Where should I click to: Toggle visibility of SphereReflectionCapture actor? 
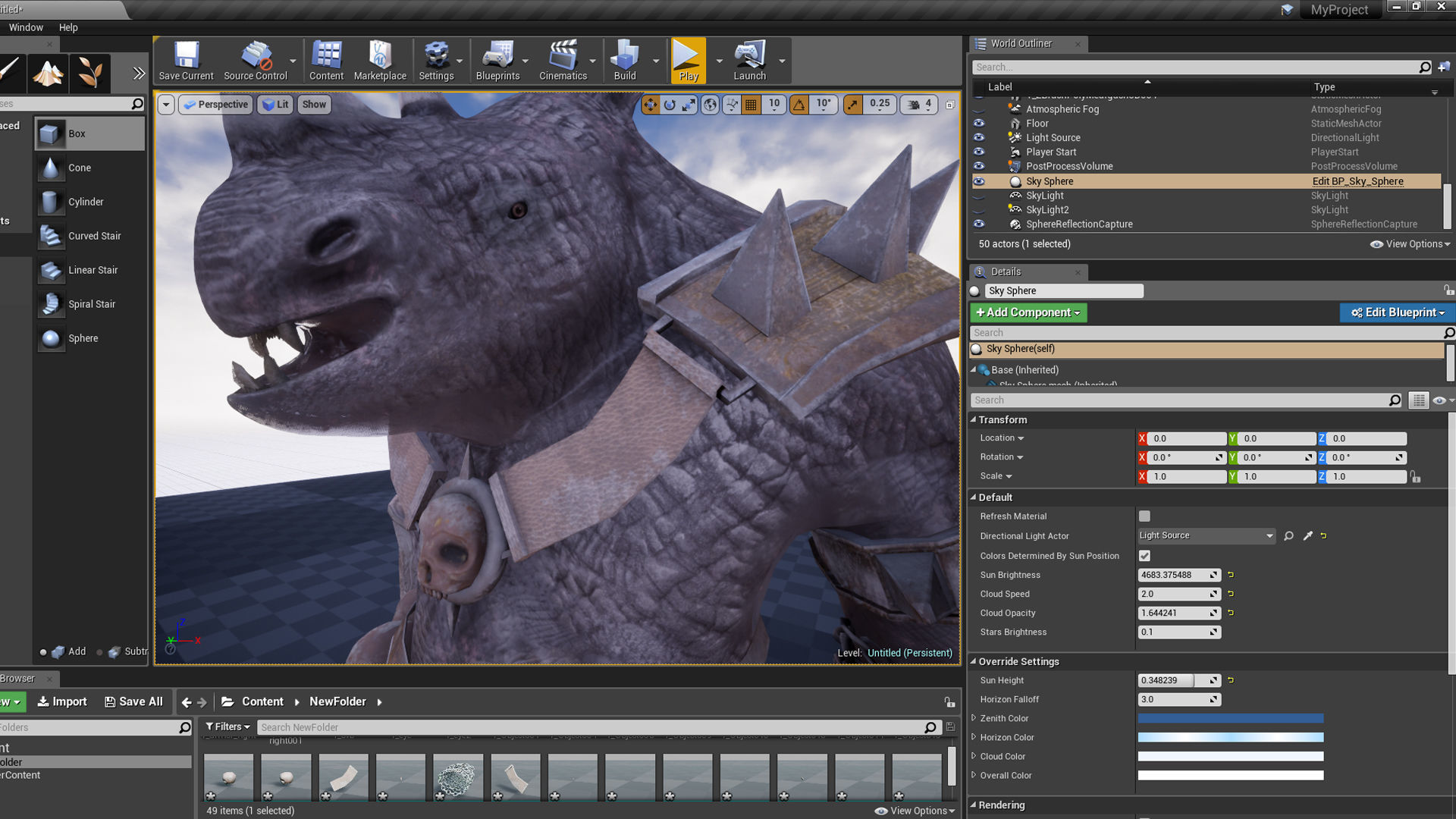pos(979,224)
